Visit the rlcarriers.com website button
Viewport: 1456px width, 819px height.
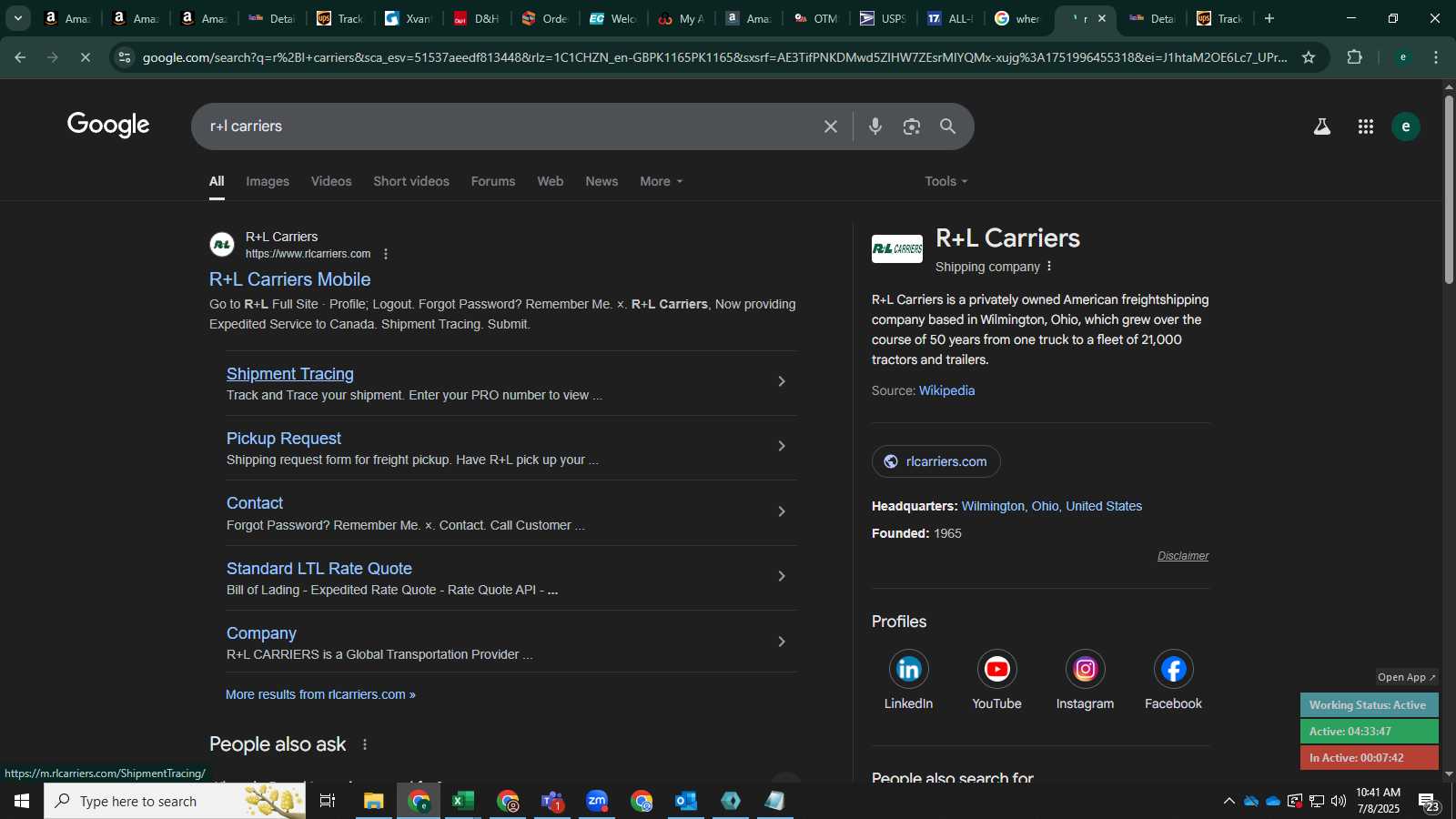click(x=936, y=461)
